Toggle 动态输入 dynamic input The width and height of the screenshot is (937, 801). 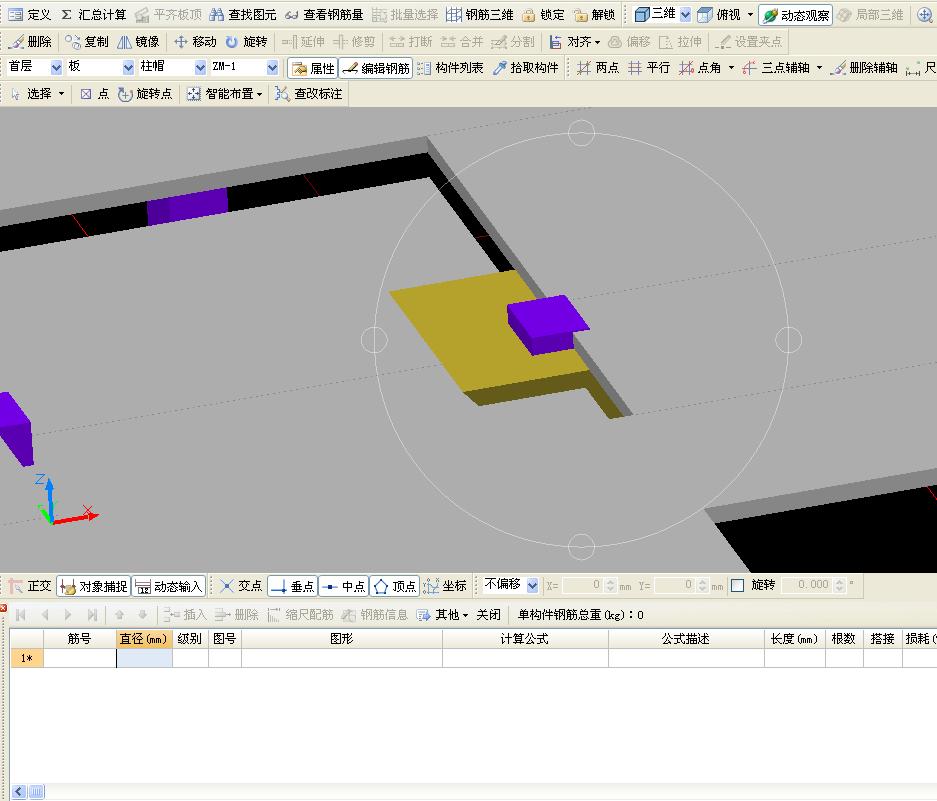pyautogui.click(x=169, y=586)
